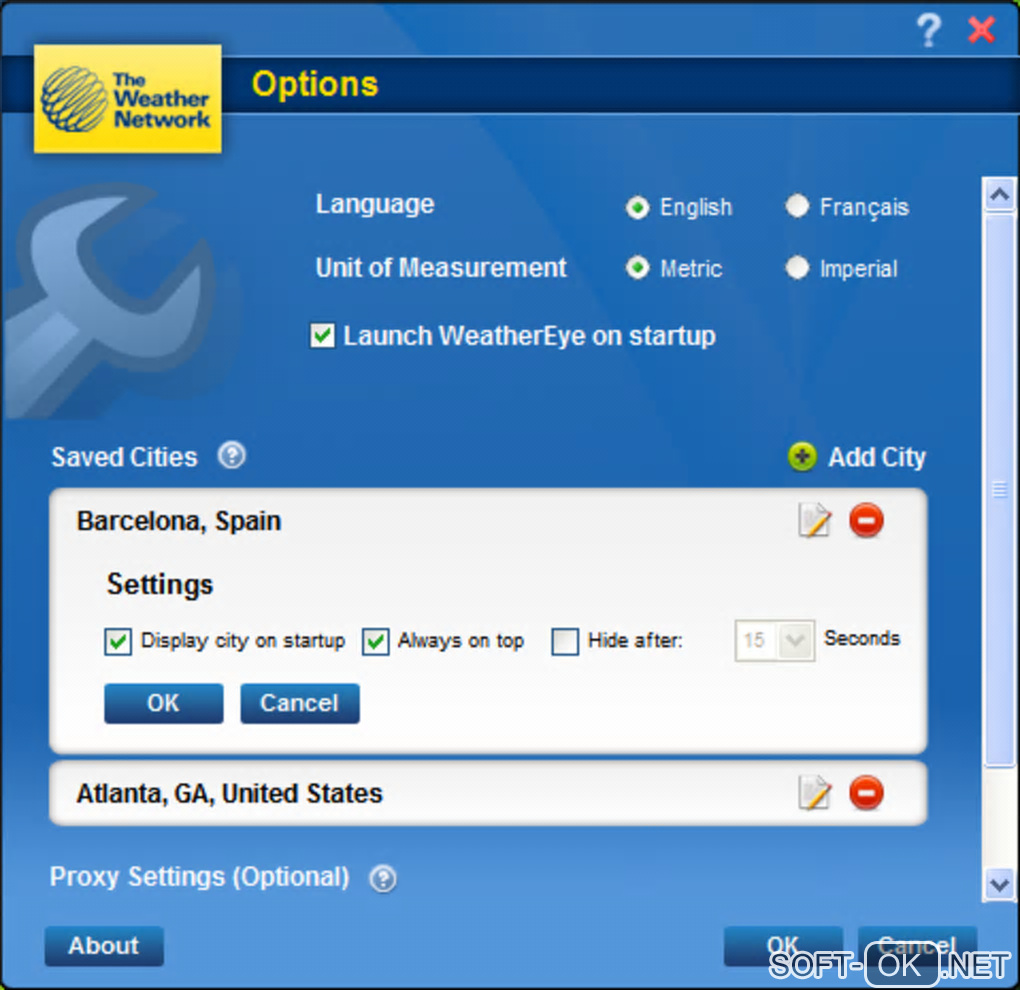
Task: Click scrollbar down arrow
Action: [x=999, y=885]
